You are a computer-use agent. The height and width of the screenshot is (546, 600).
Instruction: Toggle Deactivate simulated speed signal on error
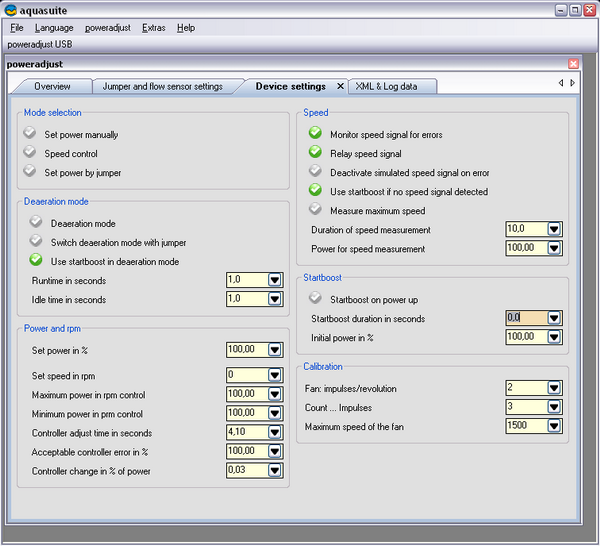[x=315, y=171]
